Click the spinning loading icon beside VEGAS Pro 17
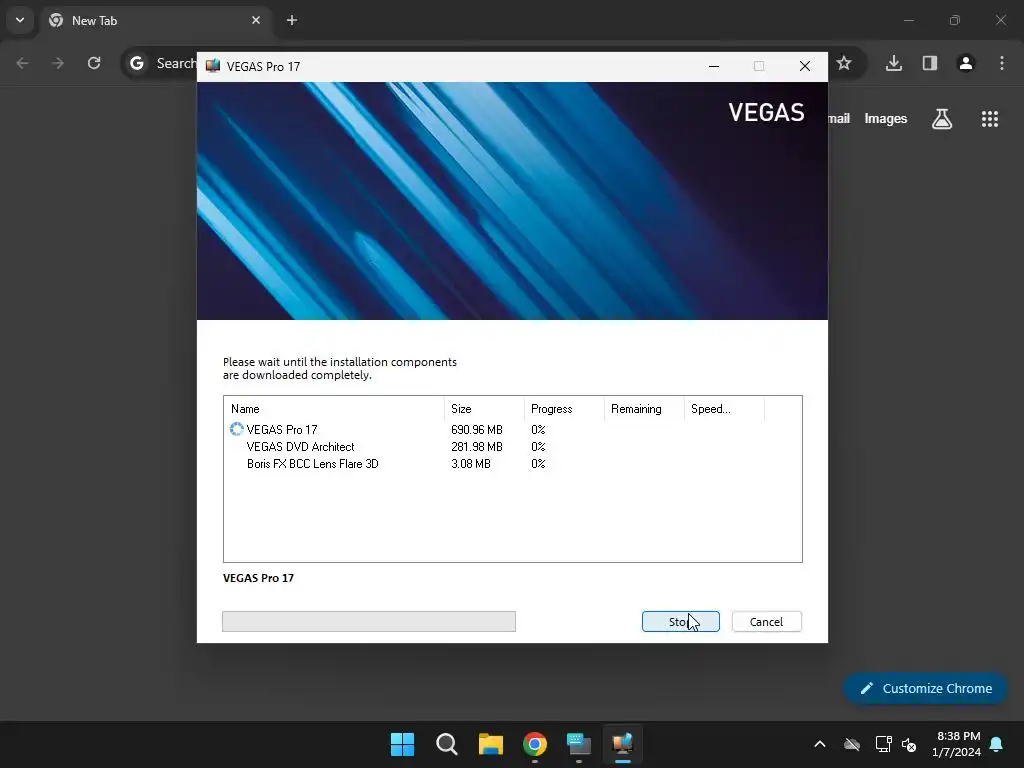 pos(236,429)
